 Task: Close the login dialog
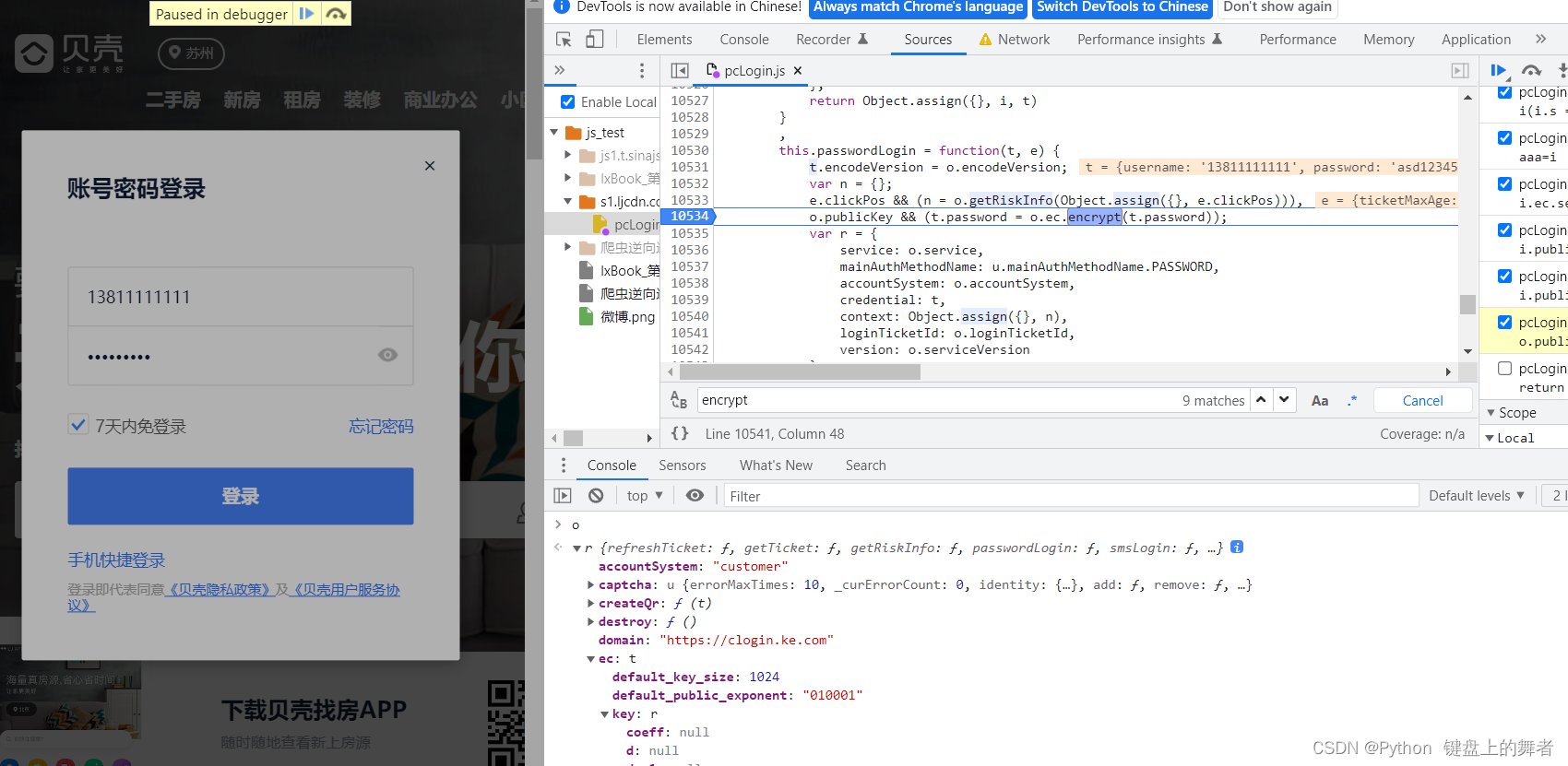(429, 166)
